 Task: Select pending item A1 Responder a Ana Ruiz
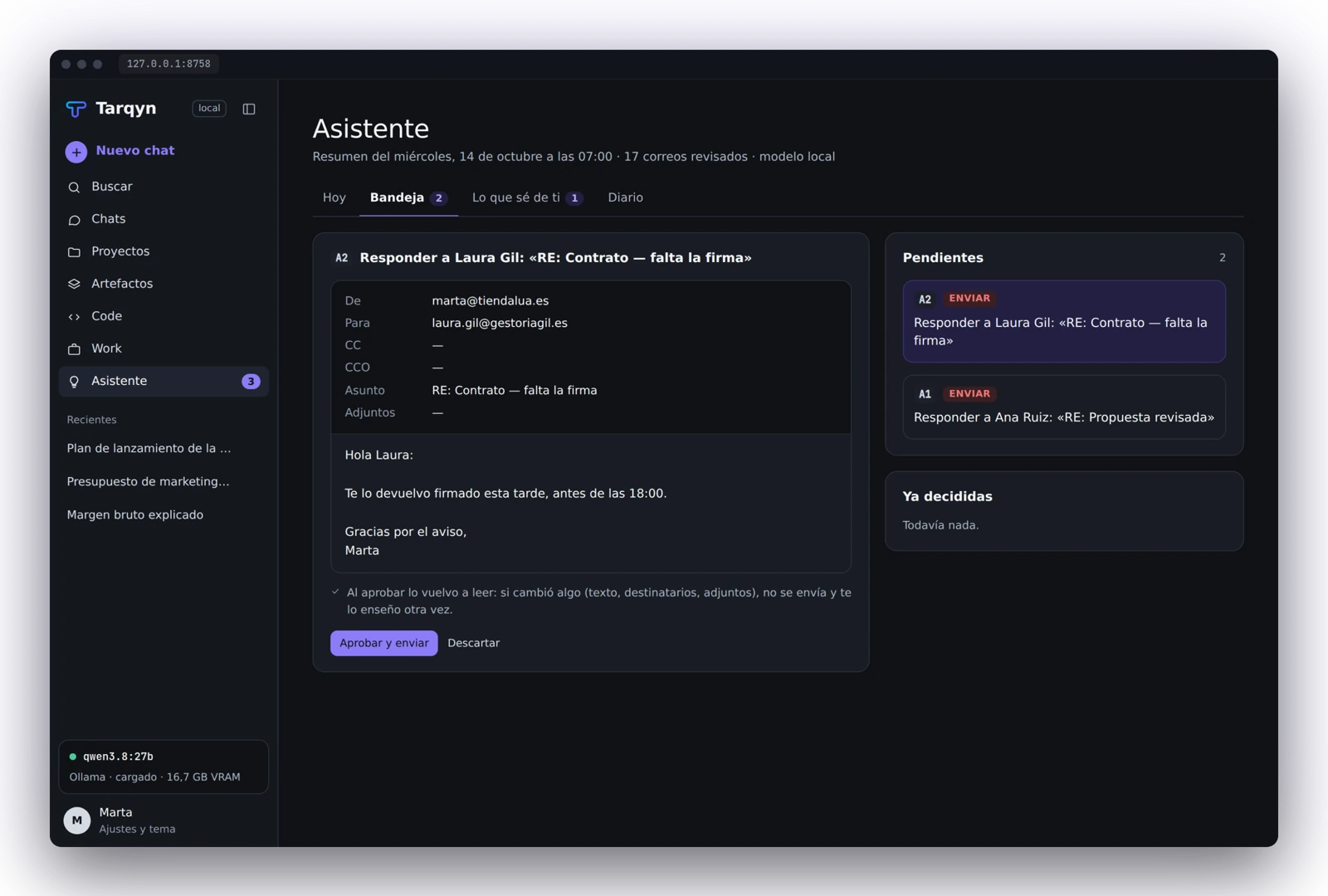click(1064, 407)
